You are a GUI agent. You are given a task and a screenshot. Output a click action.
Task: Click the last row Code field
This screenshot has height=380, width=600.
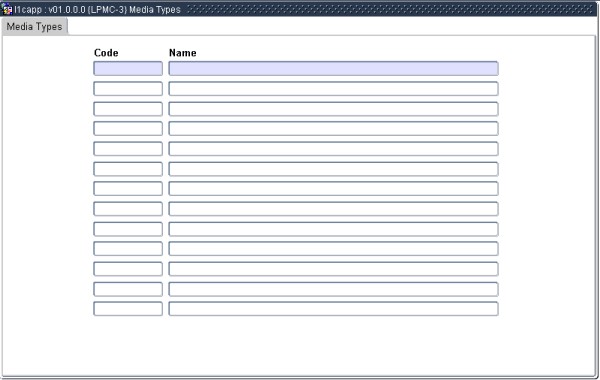(128, 309)
